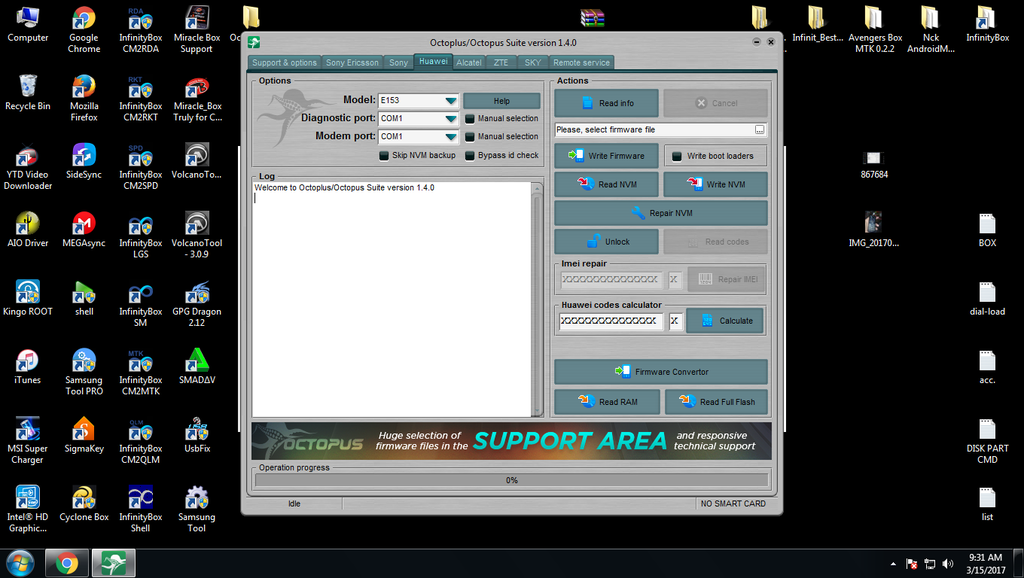The height and width of the screenshot is (578, 1024).
Task: Open the DISK PART CMD file
Action: [987, 441]
